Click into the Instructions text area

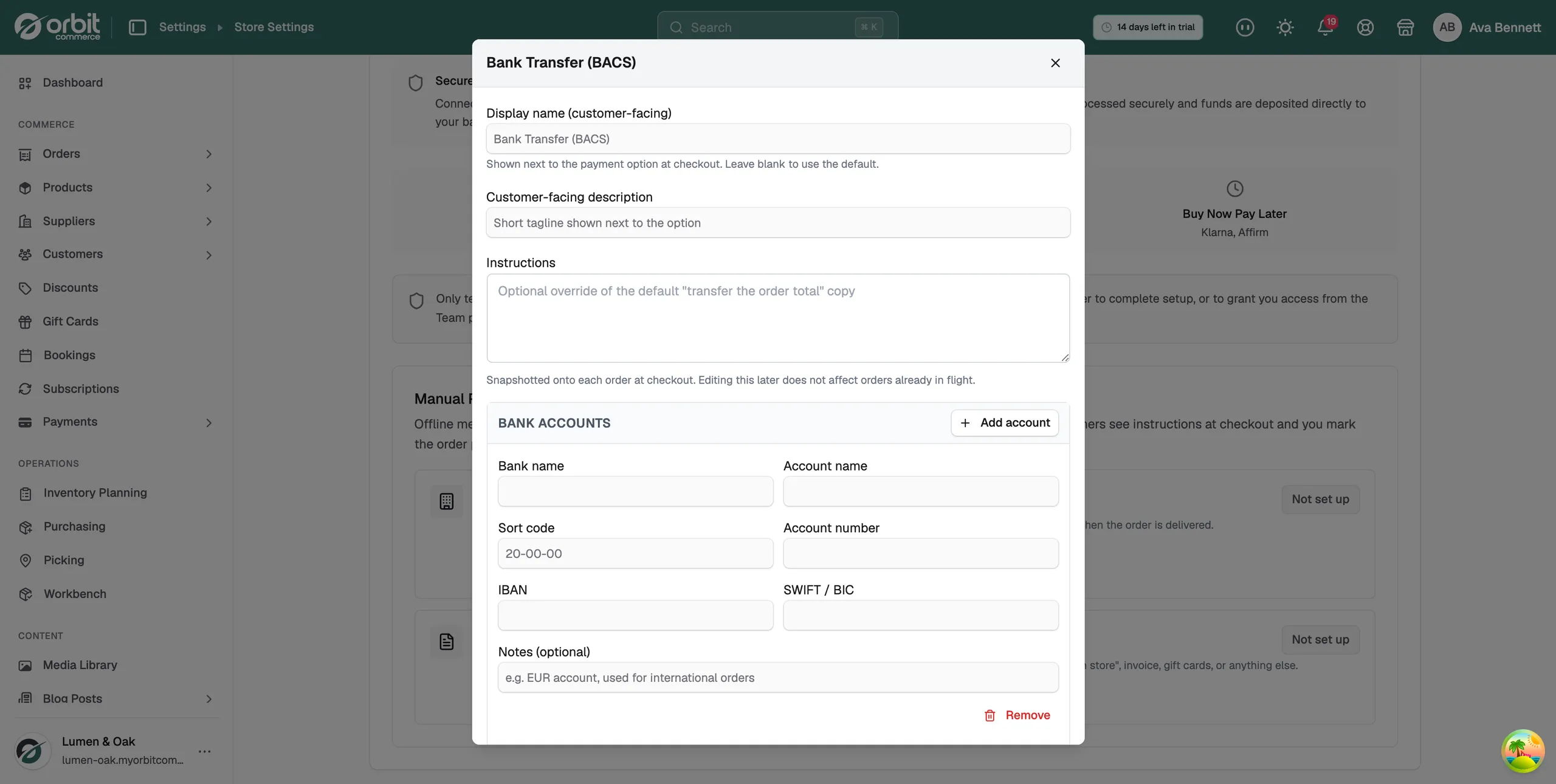[x=778, y=318]
